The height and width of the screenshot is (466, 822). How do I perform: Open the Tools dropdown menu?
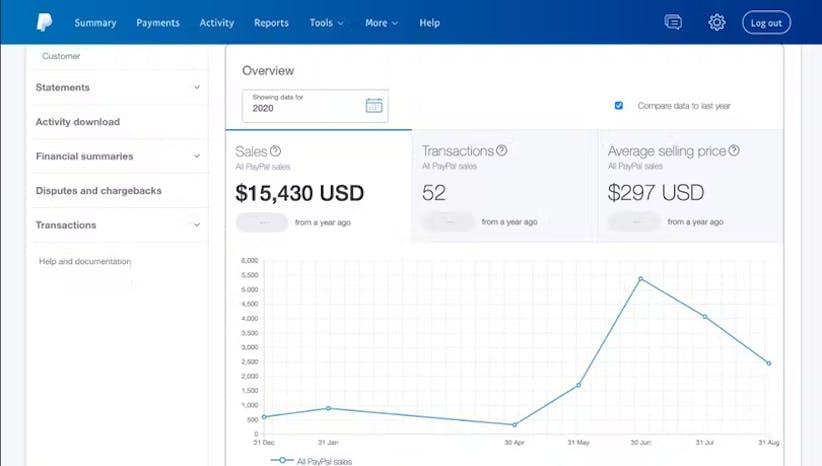coord(326,23)
